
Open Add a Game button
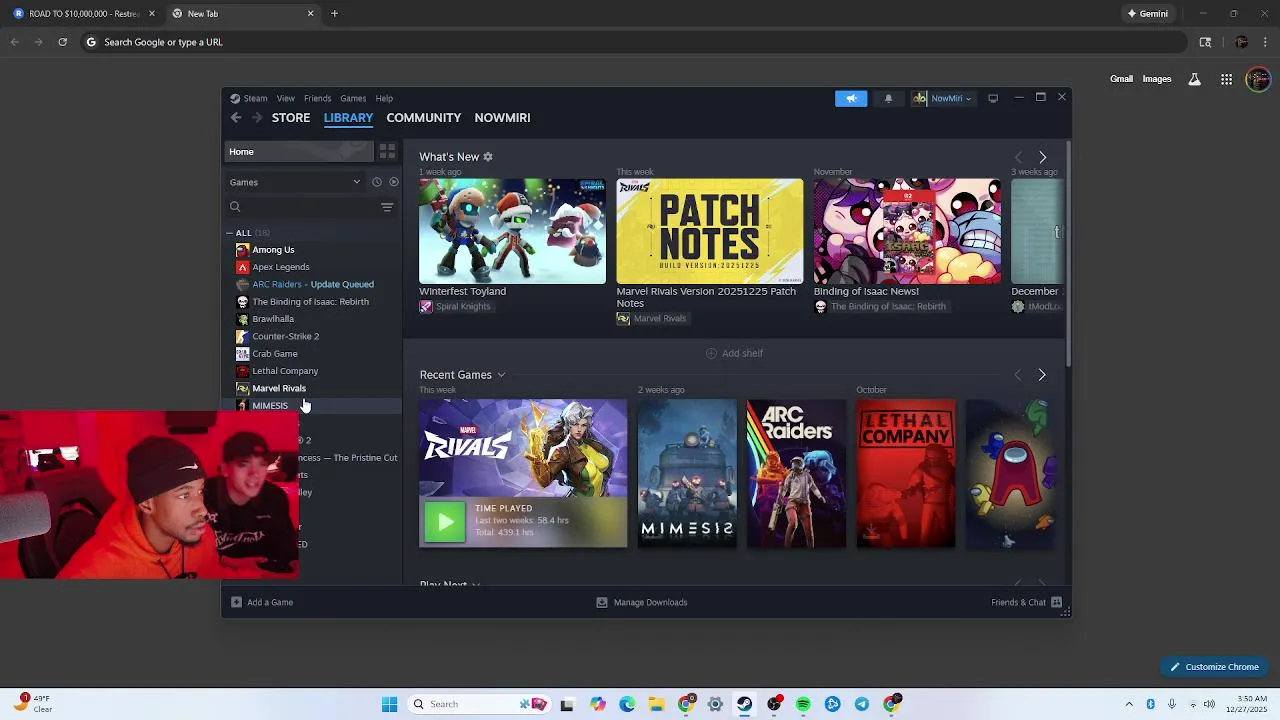pyautogui.click(x=262, y=602)
